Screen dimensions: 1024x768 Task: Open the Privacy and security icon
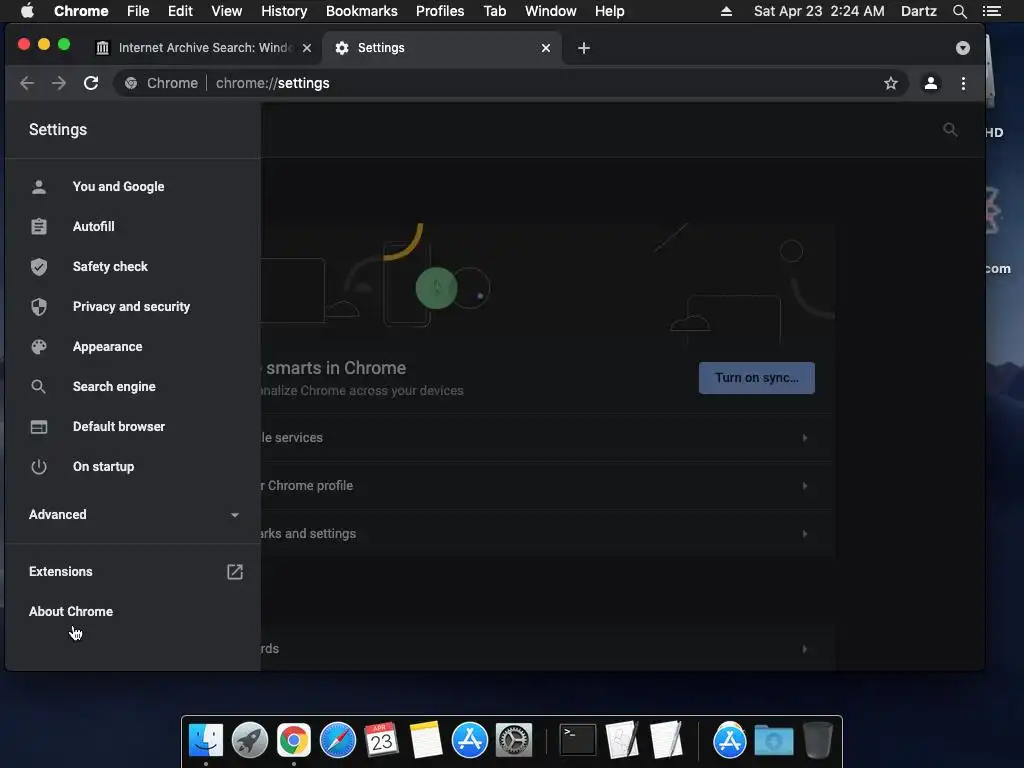39,306
